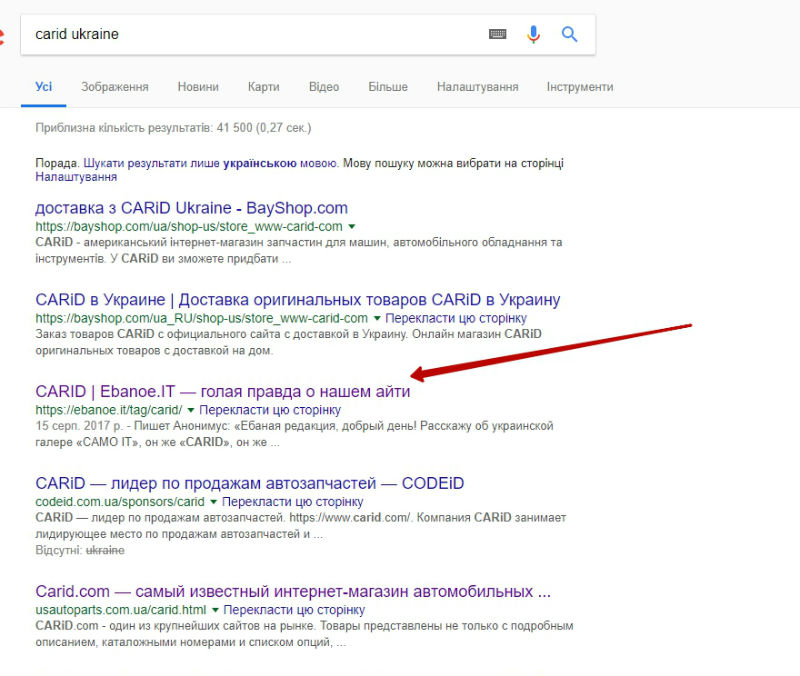Open Налаштування in the search toolbar
The height and width of the screenshot is (676, 800).
click(477, 87)
